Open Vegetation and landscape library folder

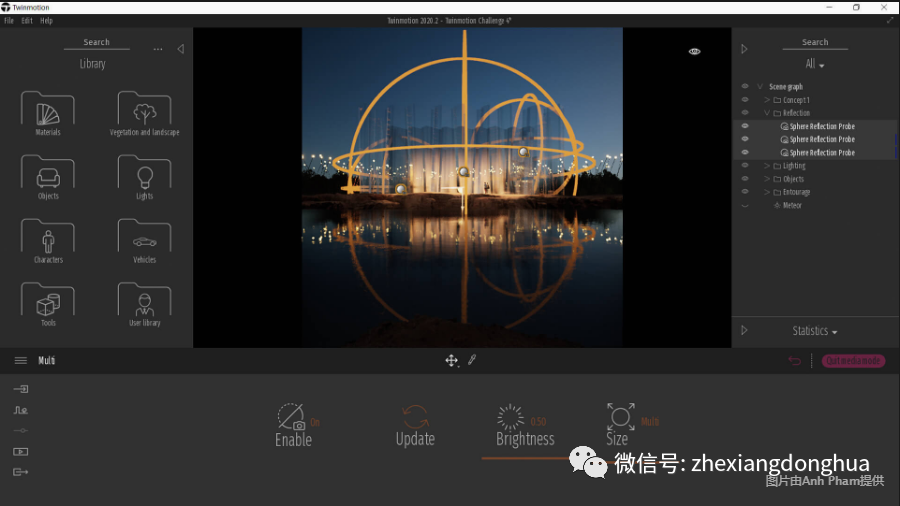(x=144, y=114)
